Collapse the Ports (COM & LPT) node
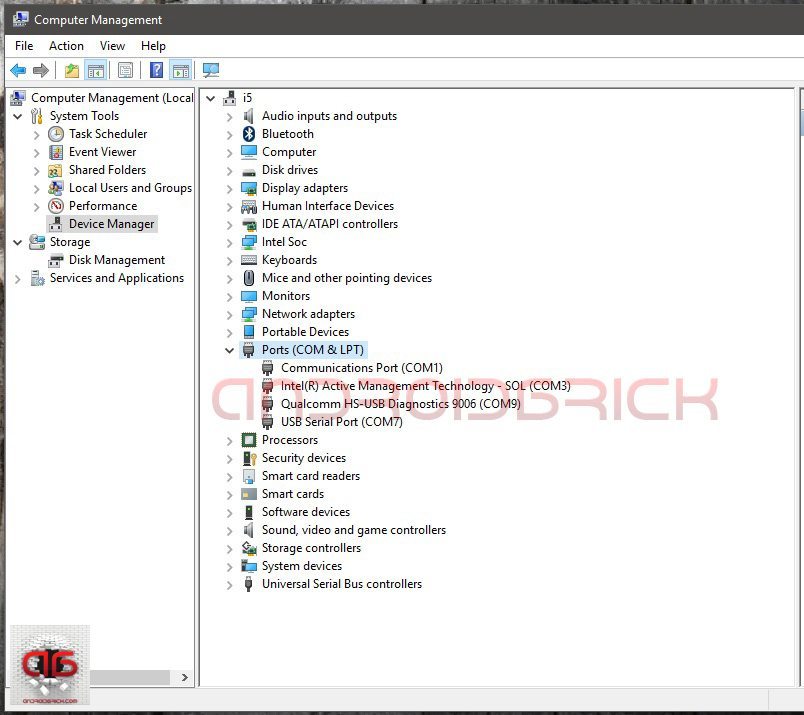The width and height of the screenshot is (804, 715). (x=230, y=350)
